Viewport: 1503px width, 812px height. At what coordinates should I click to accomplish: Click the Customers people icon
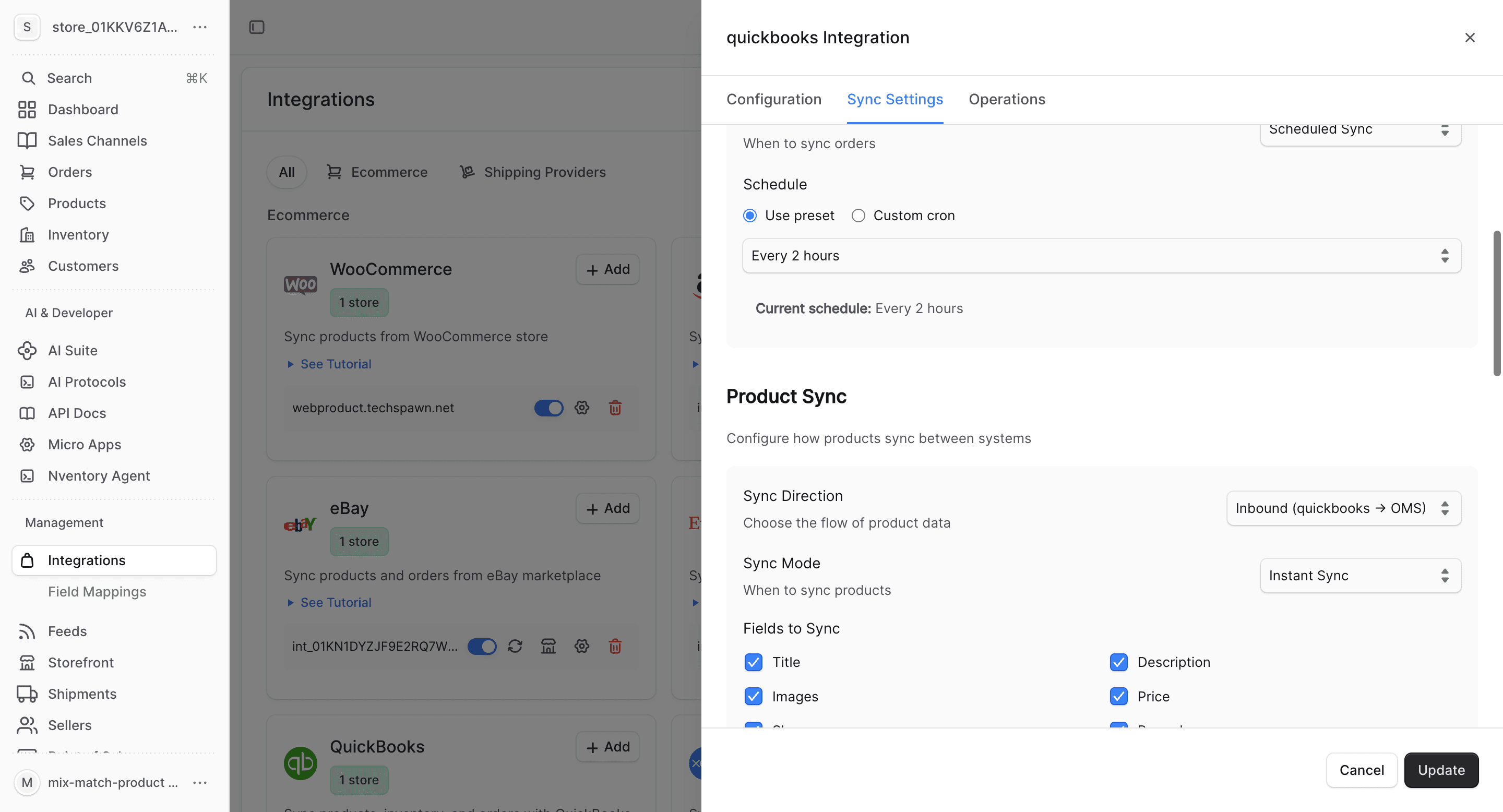(27, 266)
